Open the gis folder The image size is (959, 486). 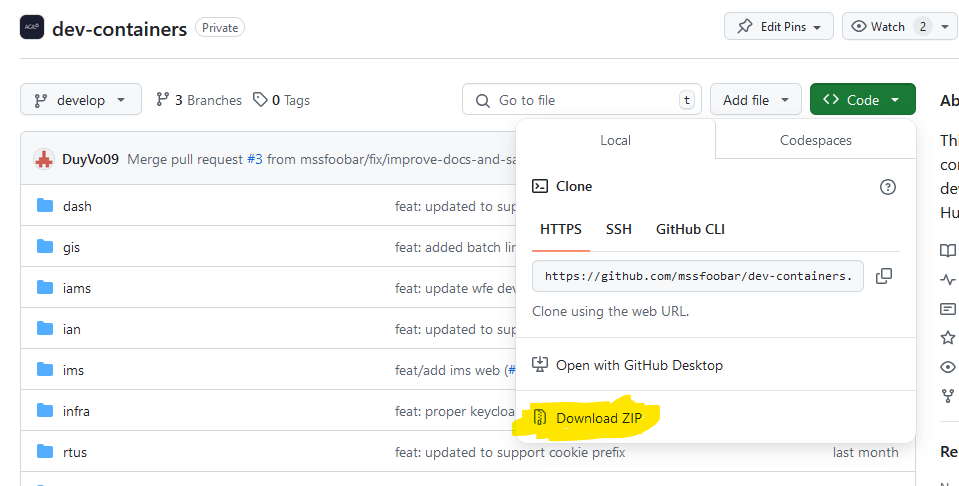coord(71,248)
